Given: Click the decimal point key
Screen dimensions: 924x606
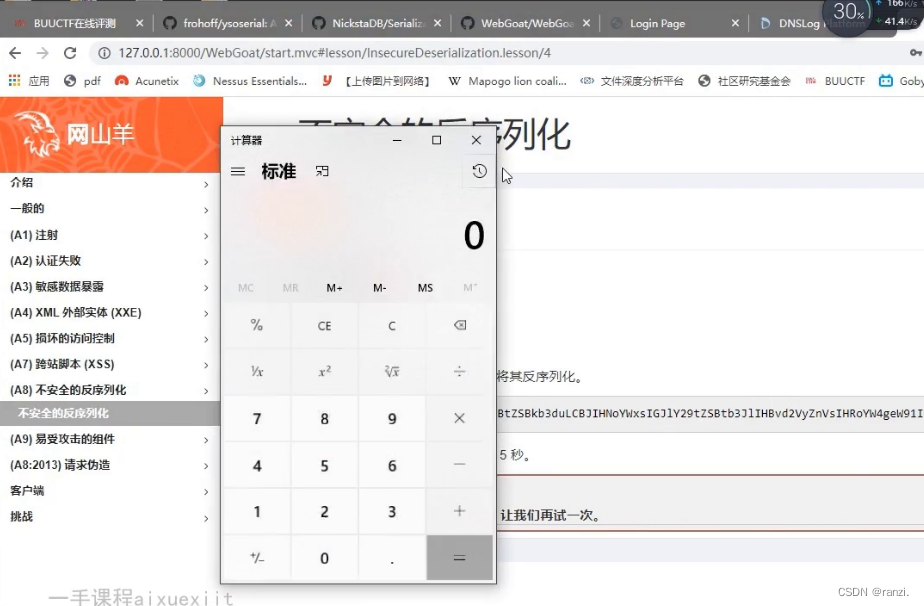Looking at the screenshot, I should coord(392,558).
